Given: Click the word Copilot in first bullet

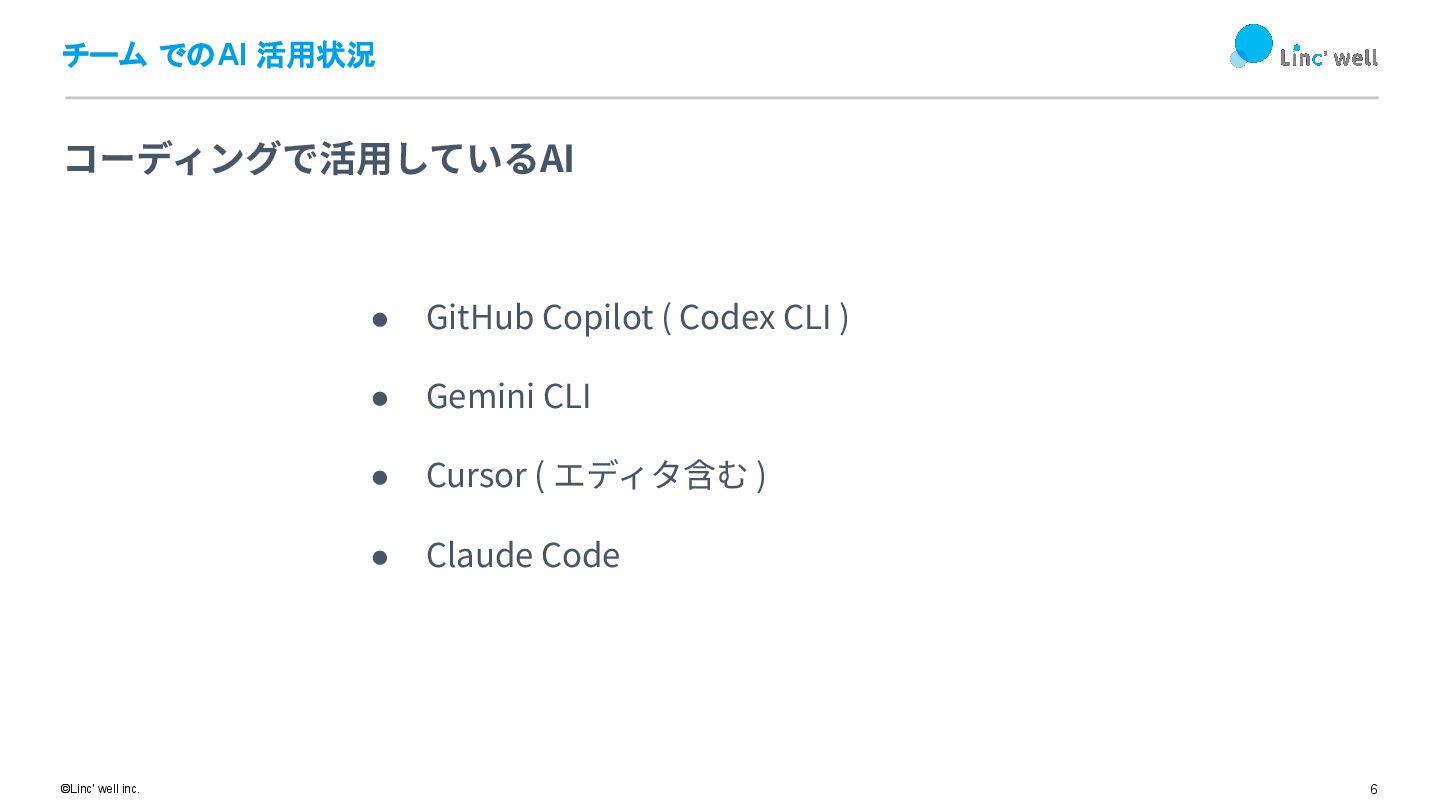Looking at the screenshot, I should [x=597, y=317].
